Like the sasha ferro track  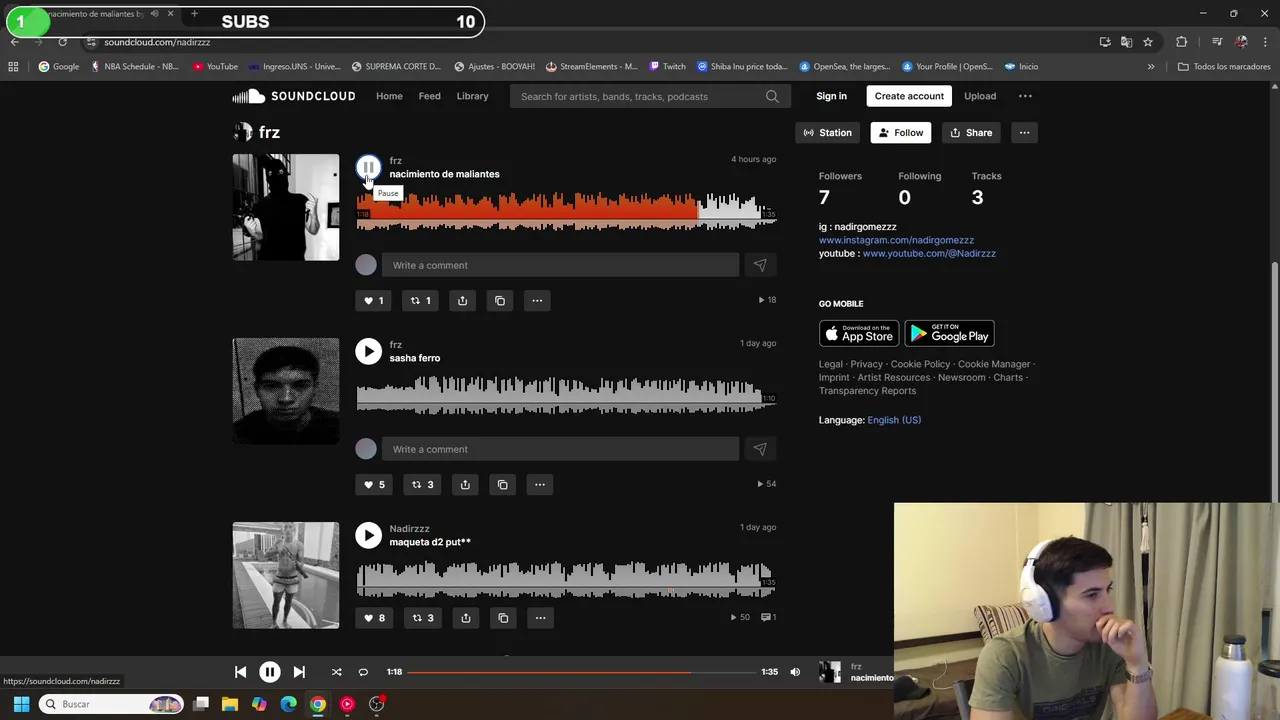(x=374, y=484)
